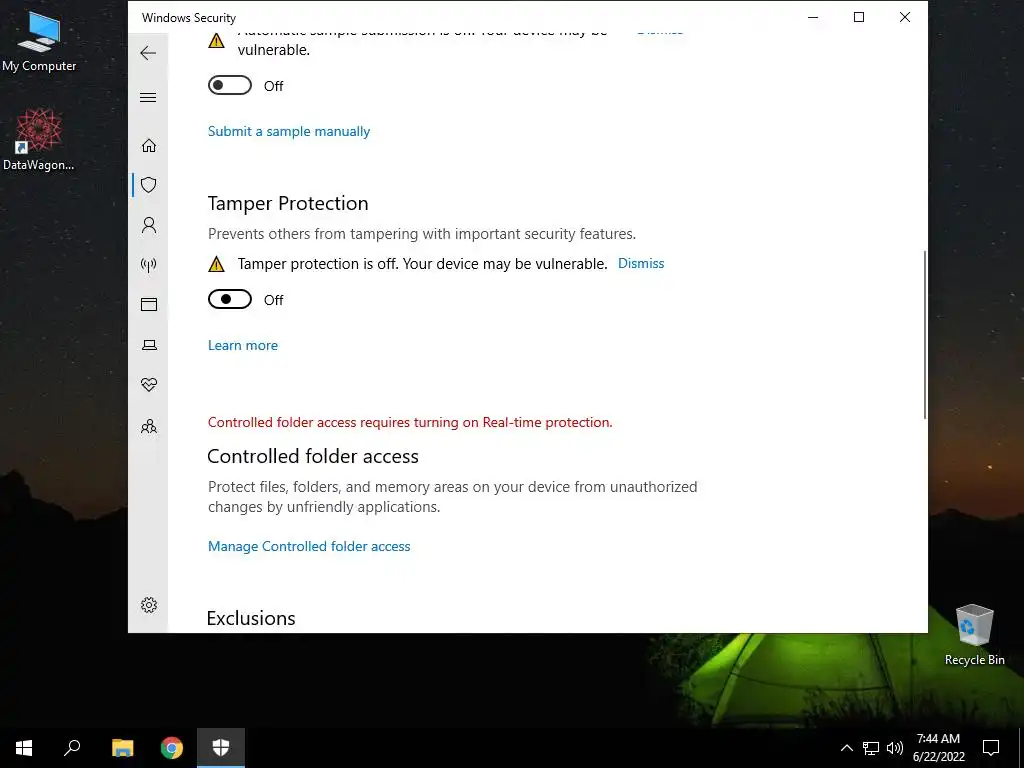Screen dimensions: 1024x768
Task: Toggle automatic sample submission switch
Action: click(230, 86)
